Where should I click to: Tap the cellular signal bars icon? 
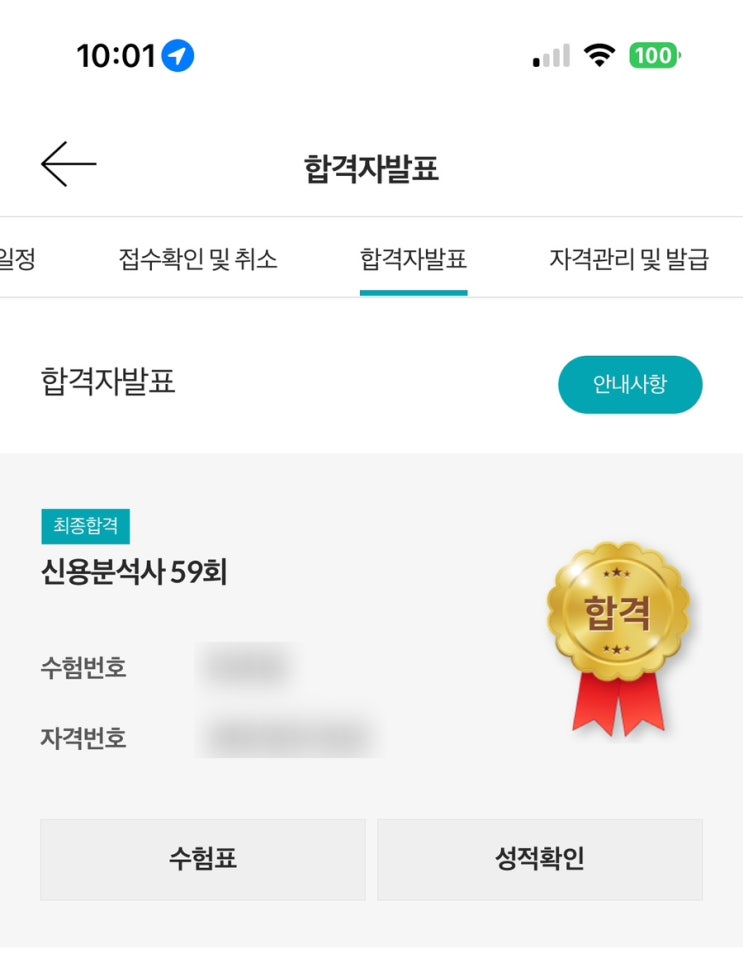pyautogui.click(x=551, y=56)
